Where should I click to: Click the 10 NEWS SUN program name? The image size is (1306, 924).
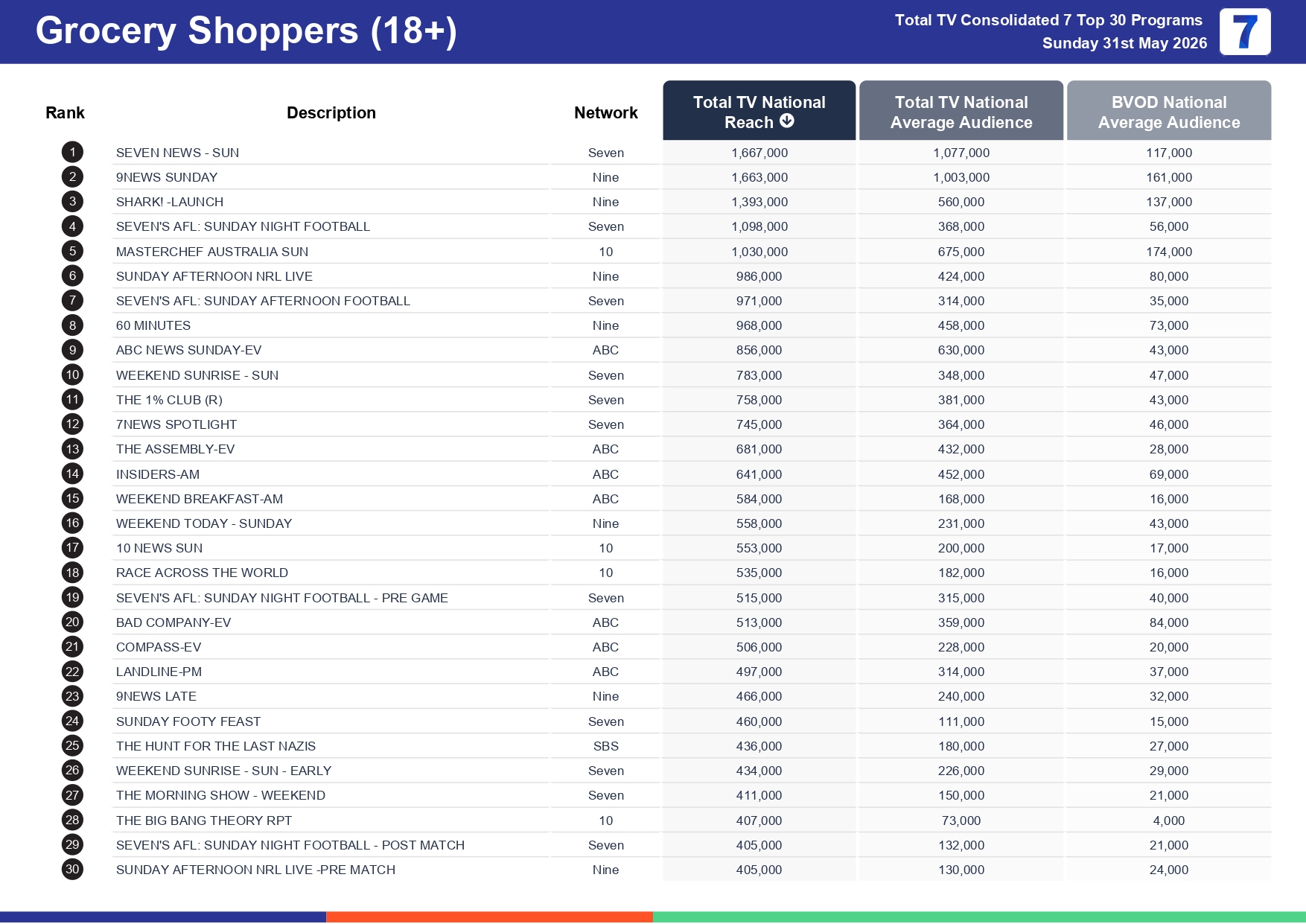(x=159, y=548)
